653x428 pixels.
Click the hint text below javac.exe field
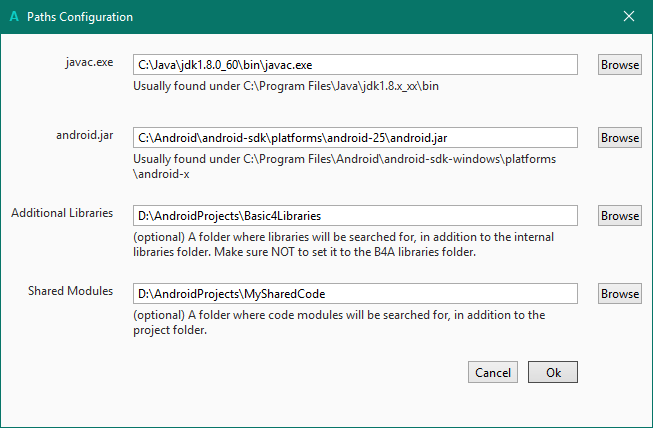[300, 86]
